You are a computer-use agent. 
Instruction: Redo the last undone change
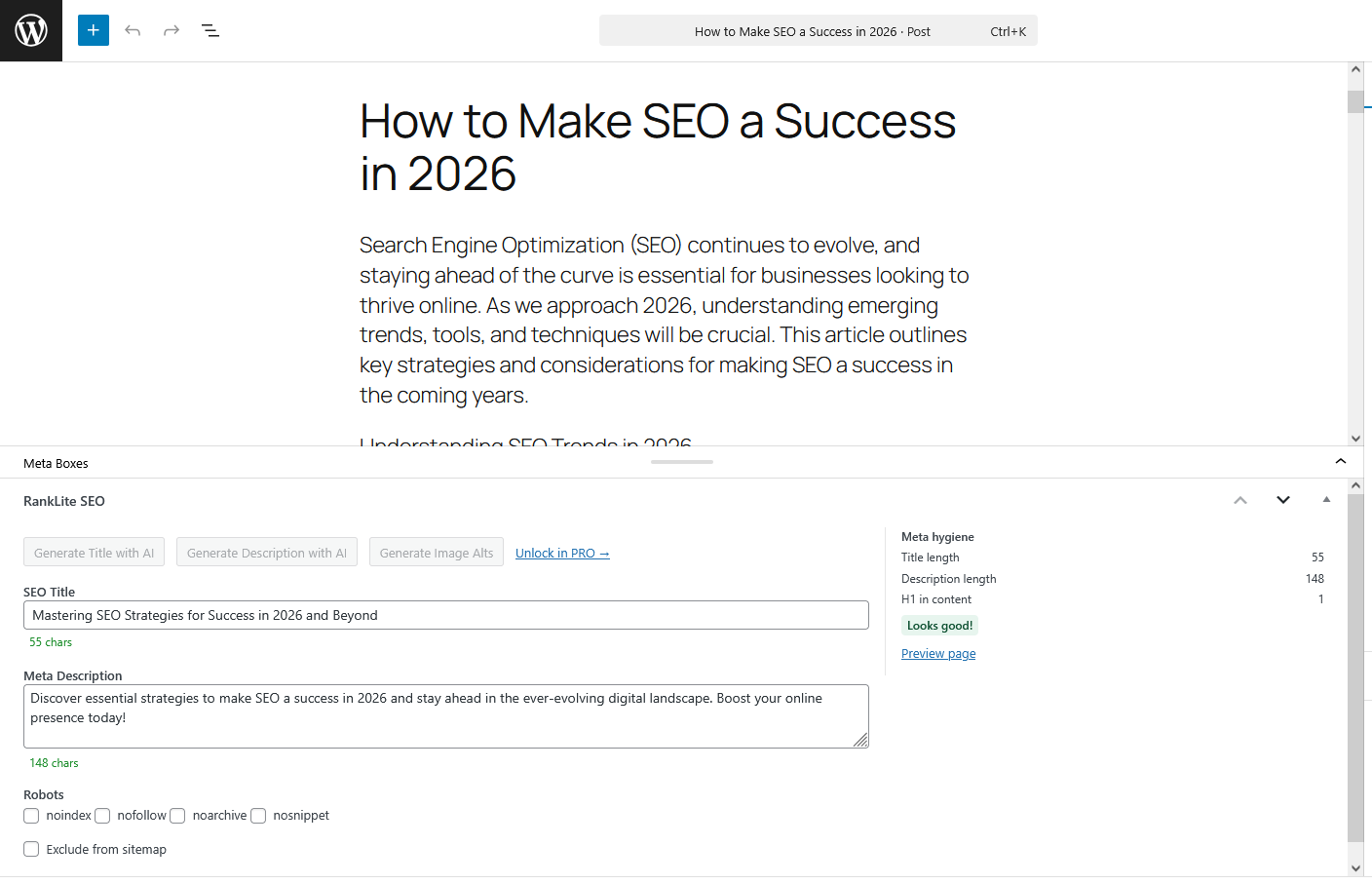(171, 30)
